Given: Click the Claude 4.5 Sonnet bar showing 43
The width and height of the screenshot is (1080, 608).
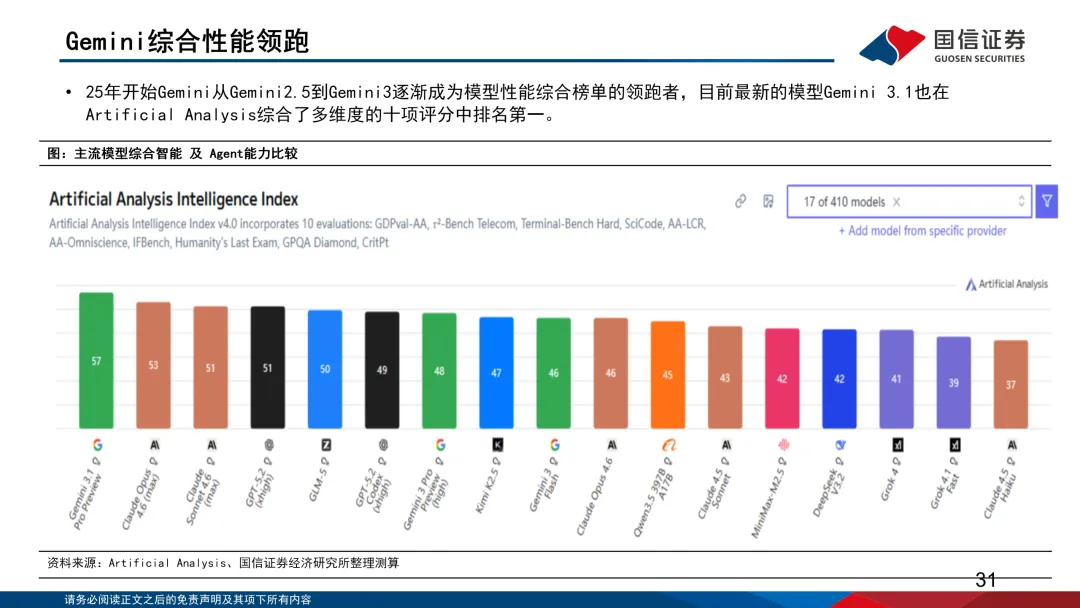Looking at the screenshot, I should tap(725, 378).
